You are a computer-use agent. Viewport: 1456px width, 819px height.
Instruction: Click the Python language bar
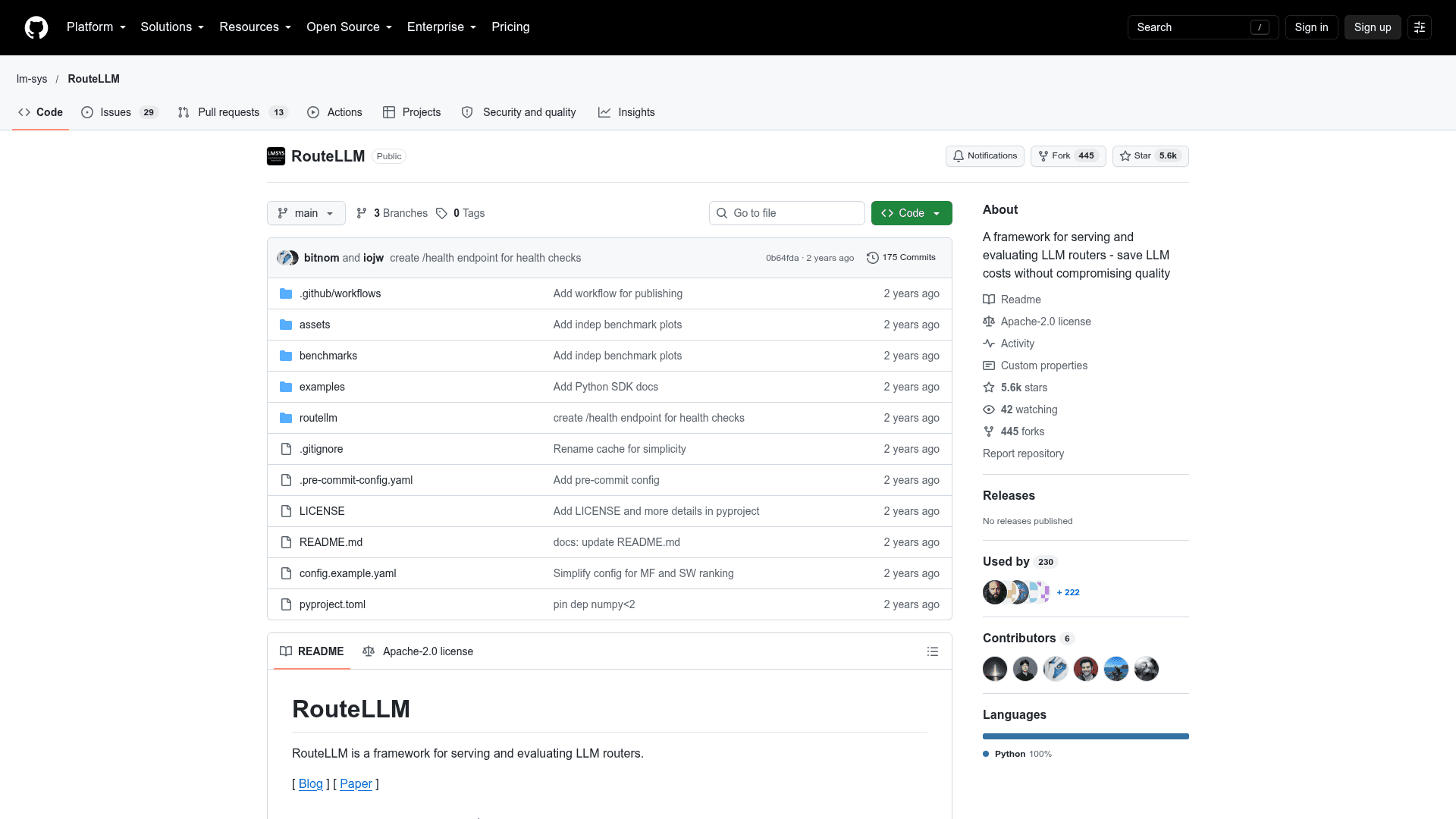[1086, 736]
